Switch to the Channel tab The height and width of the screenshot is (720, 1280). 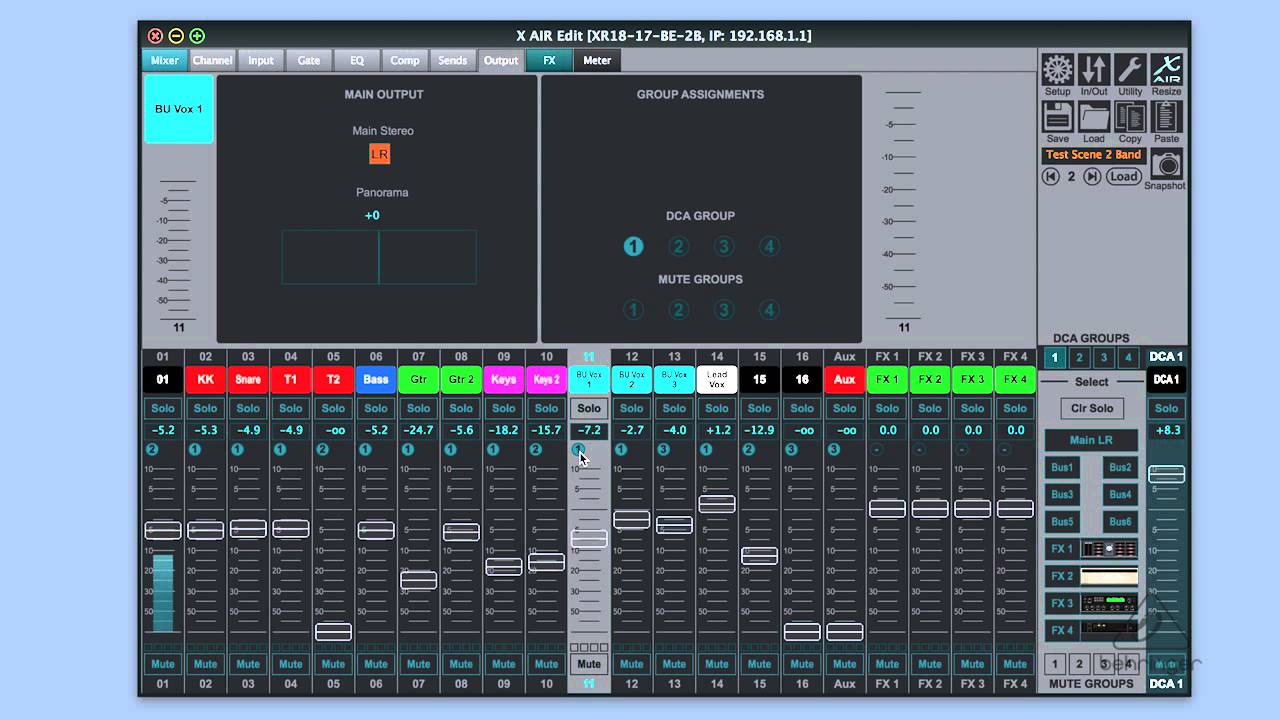[x=213, y=61]
